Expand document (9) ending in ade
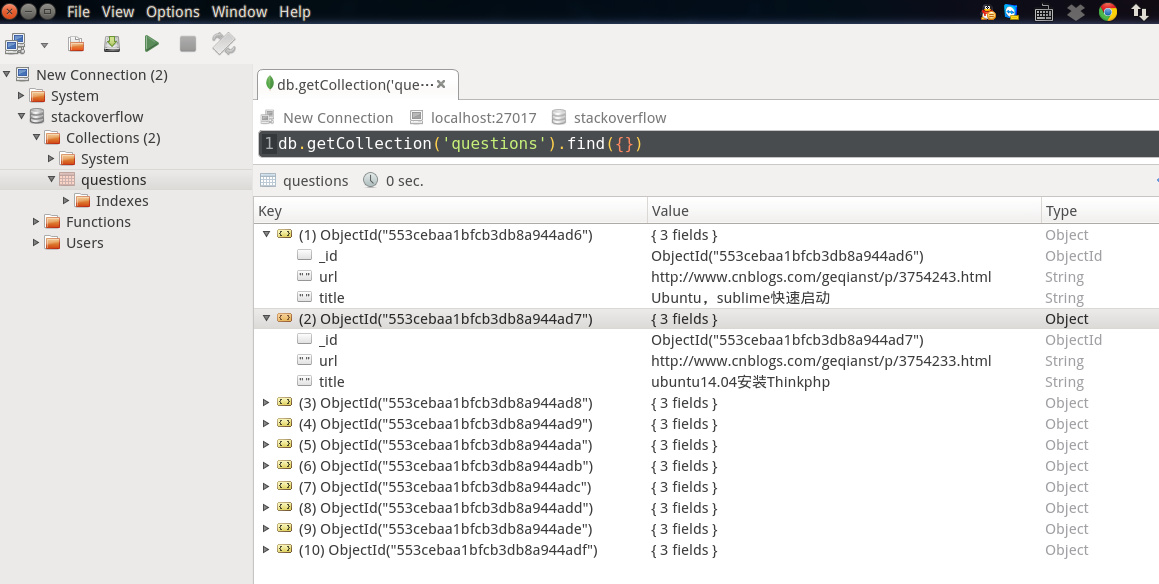1159x584 pixels. 266,528
